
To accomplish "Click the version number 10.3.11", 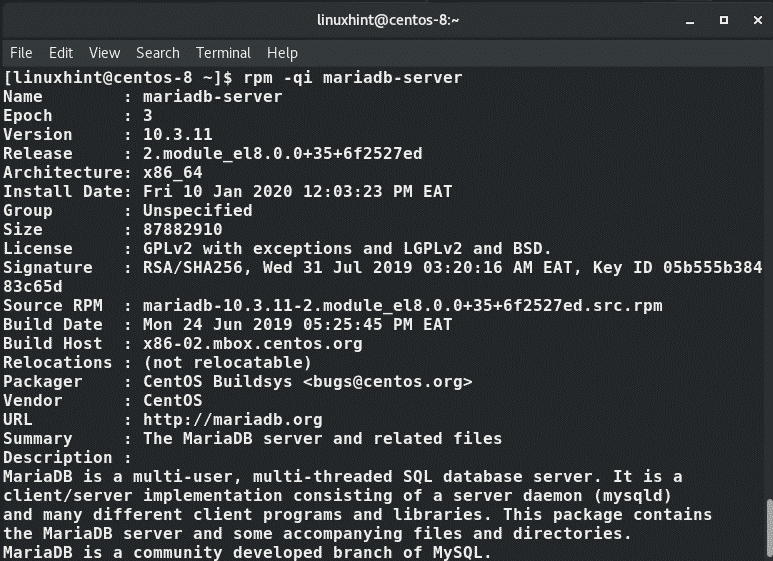I will click(177, 135).
